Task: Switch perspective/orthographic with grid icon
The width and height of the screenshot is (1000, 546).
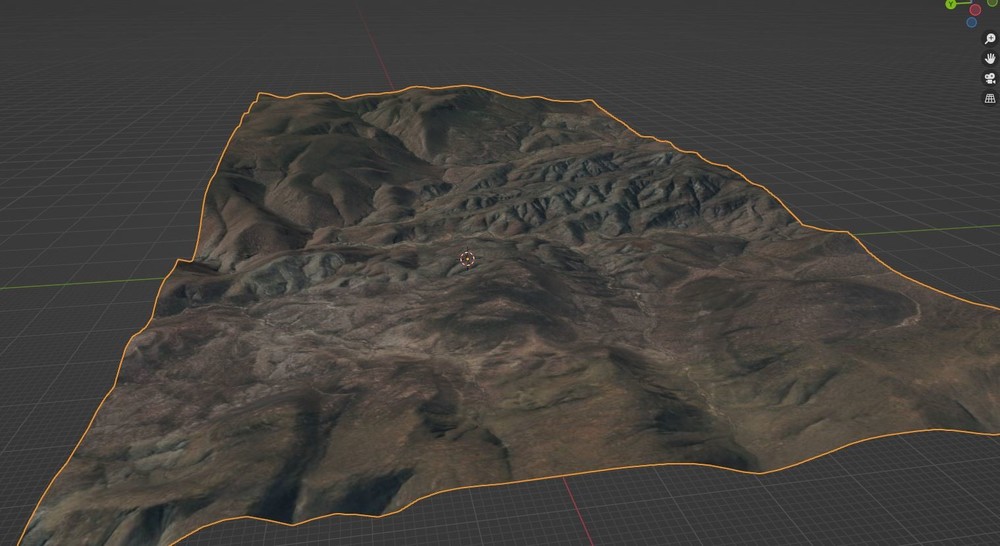Action: click(990, 98)
